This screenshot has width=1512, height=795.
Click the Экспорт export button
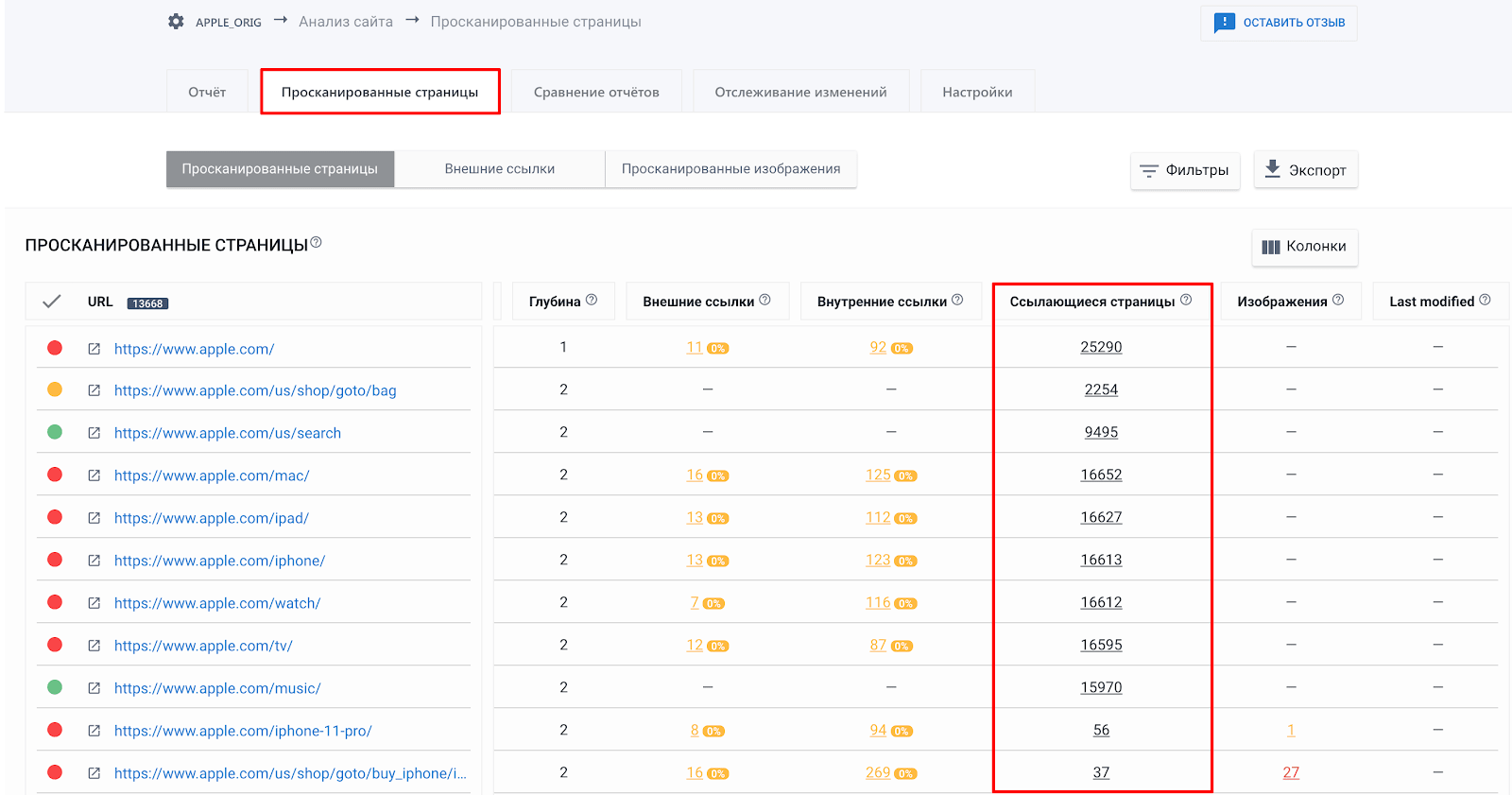pos(1306,170)
